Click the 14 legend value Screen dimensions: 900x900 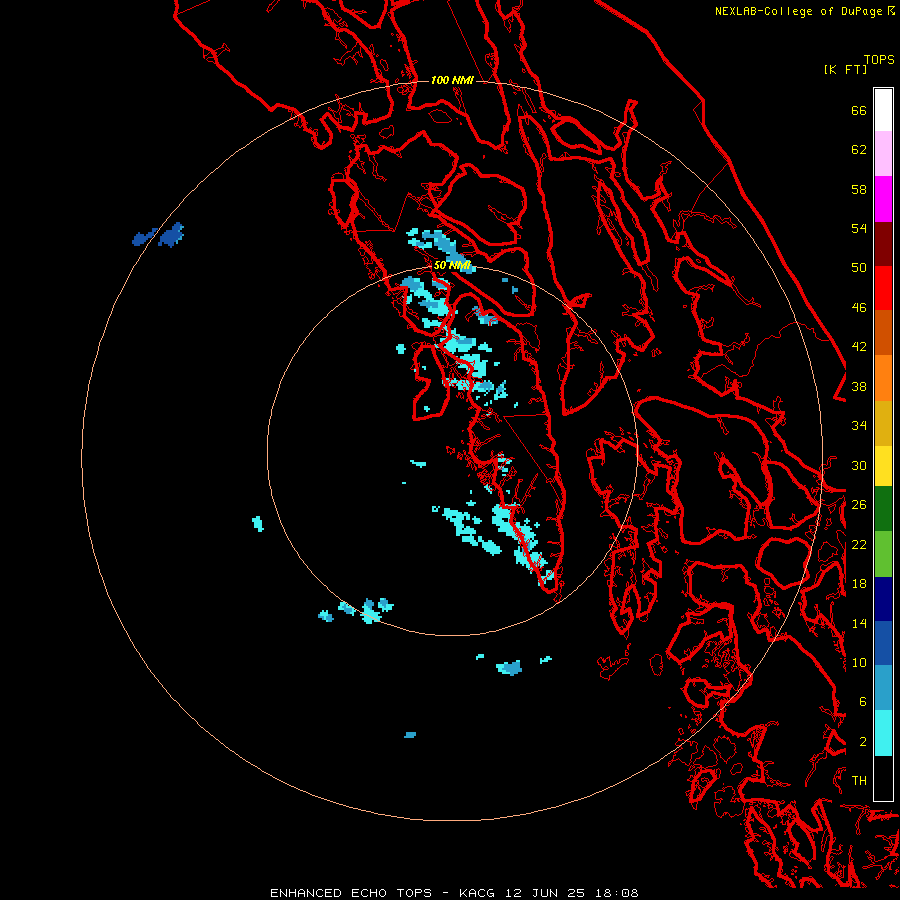859,623
